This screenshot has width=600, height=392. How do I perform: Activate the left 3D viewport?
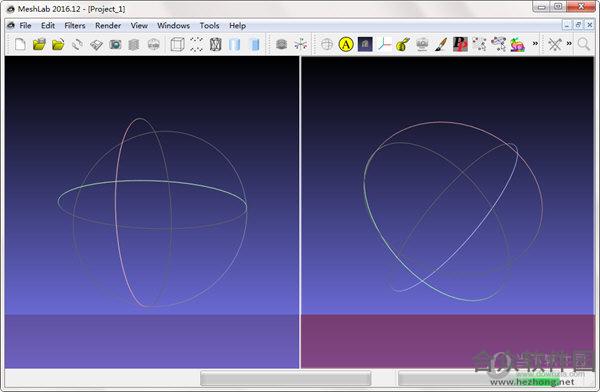(x=152, y=212)
